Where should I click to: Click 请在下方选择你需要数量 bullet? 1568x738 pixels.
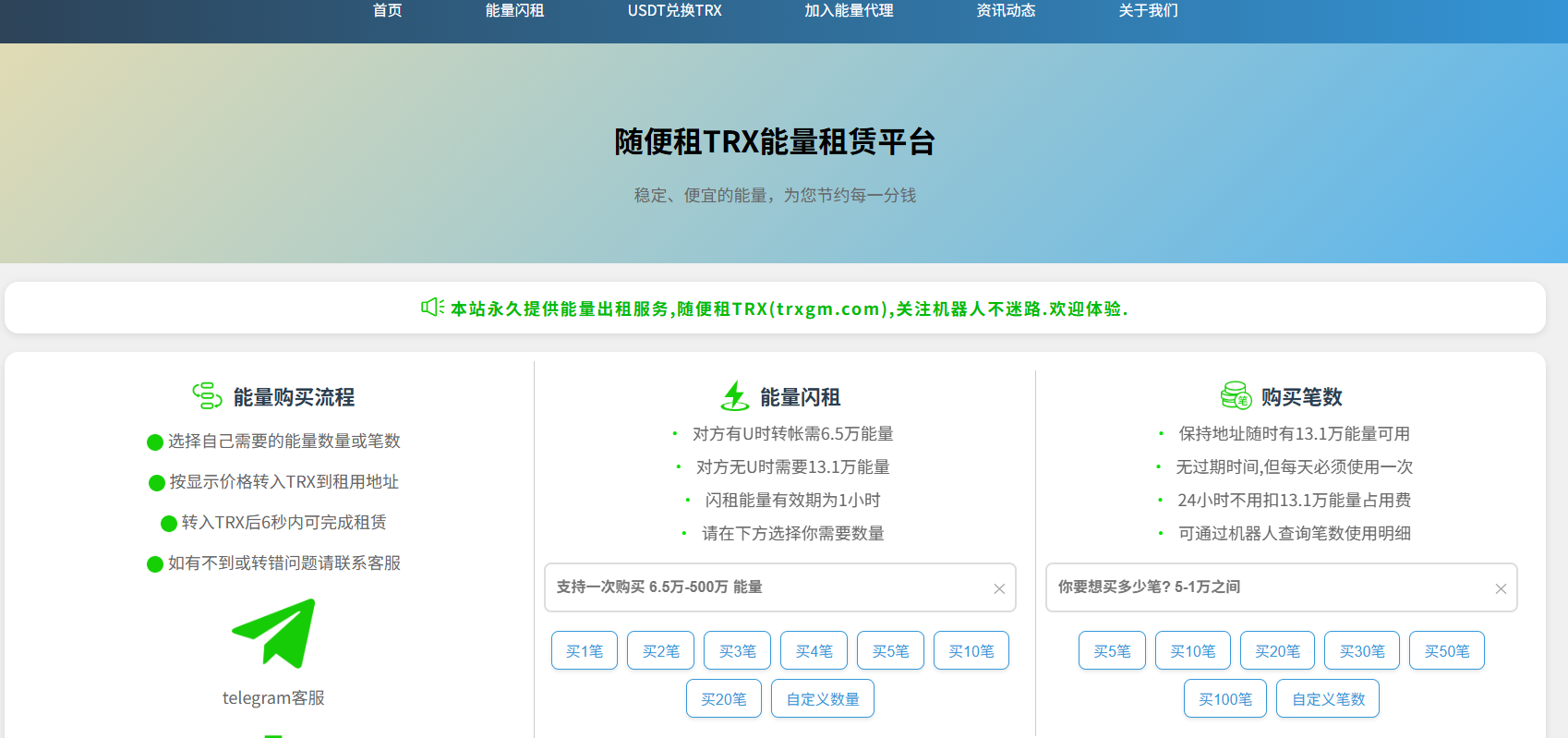click(x=793, y=533)
